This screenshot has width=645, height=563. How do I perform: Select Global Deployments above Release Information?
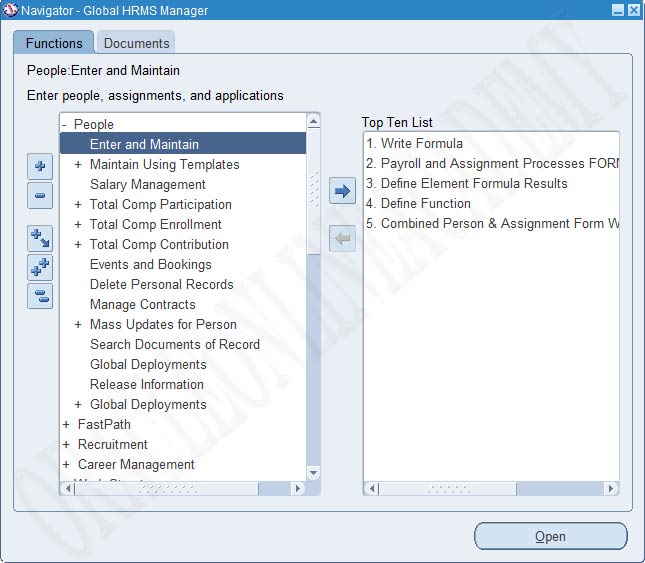[148, 364]
